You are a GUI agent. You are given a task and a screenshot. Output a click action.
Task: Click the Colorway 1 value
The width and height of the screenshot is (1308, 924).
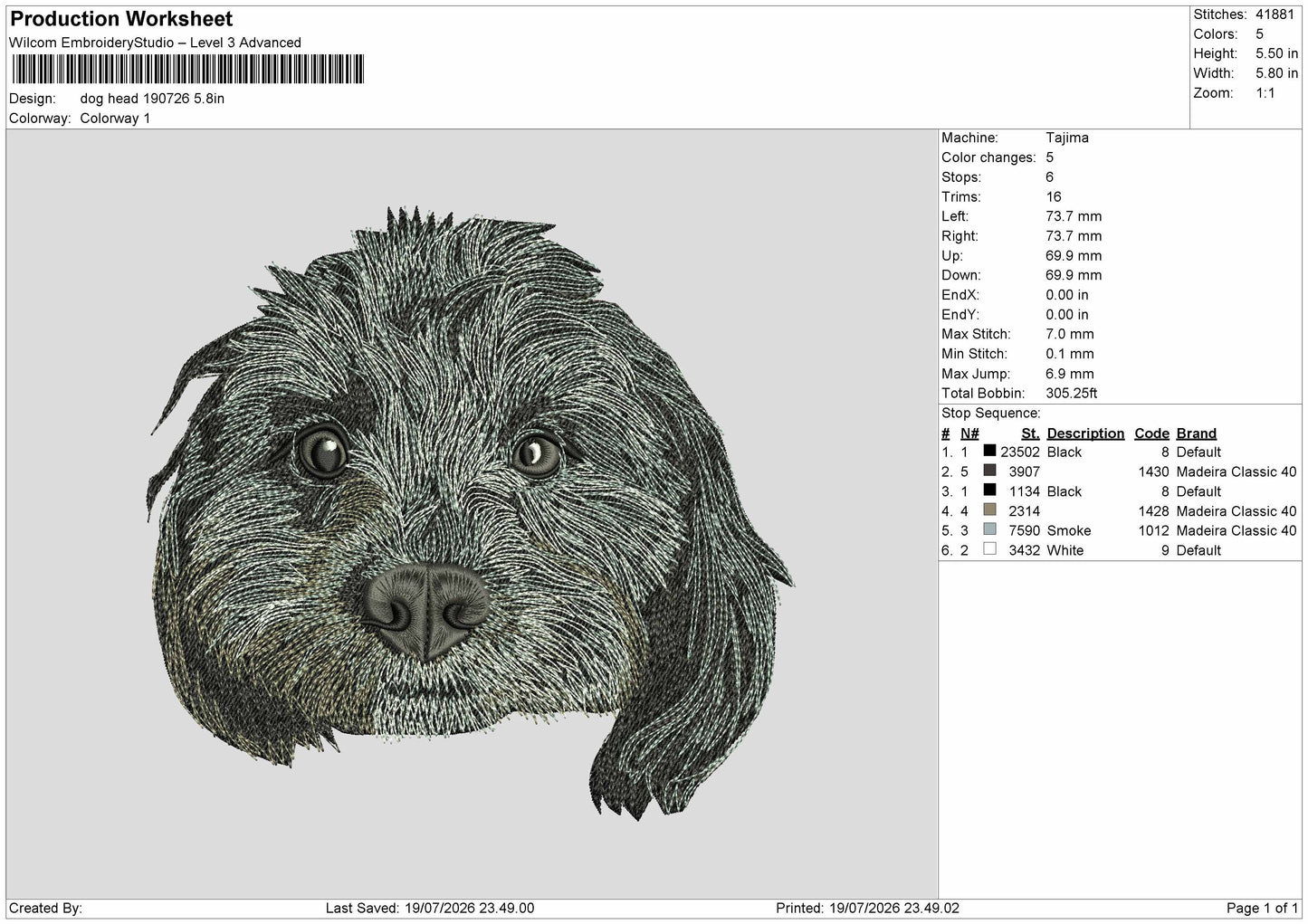[x=115, y=119]
